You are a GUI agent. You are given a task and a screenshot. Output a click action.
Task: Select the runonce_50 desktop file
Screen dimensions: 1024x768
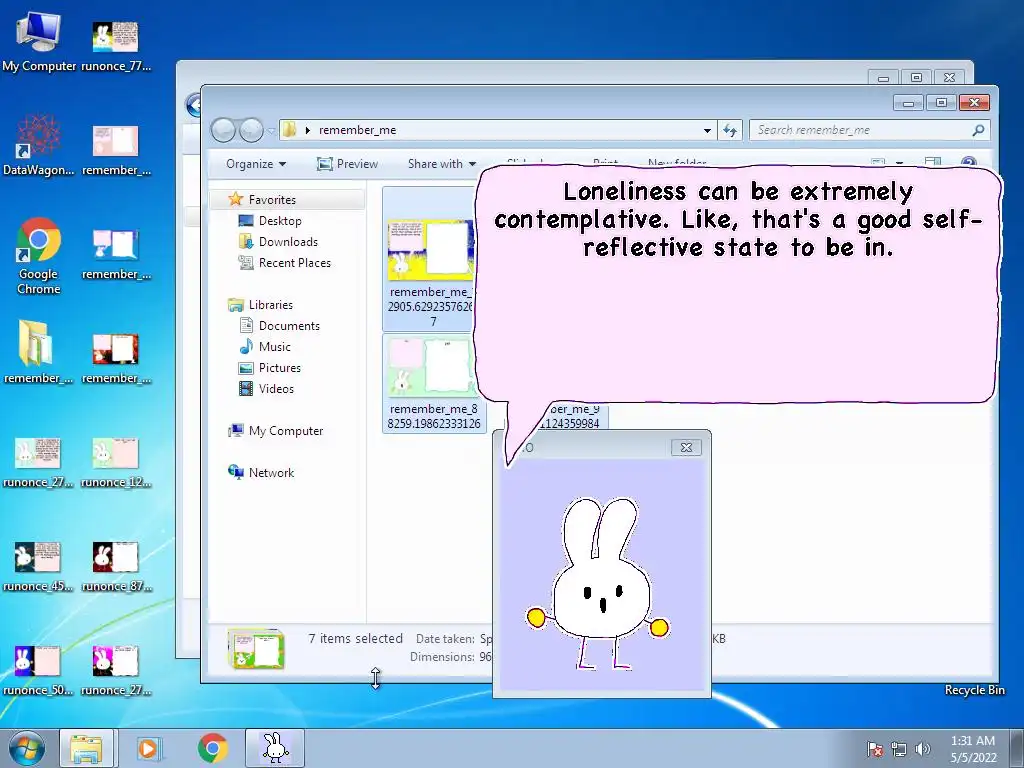point(38,669)
